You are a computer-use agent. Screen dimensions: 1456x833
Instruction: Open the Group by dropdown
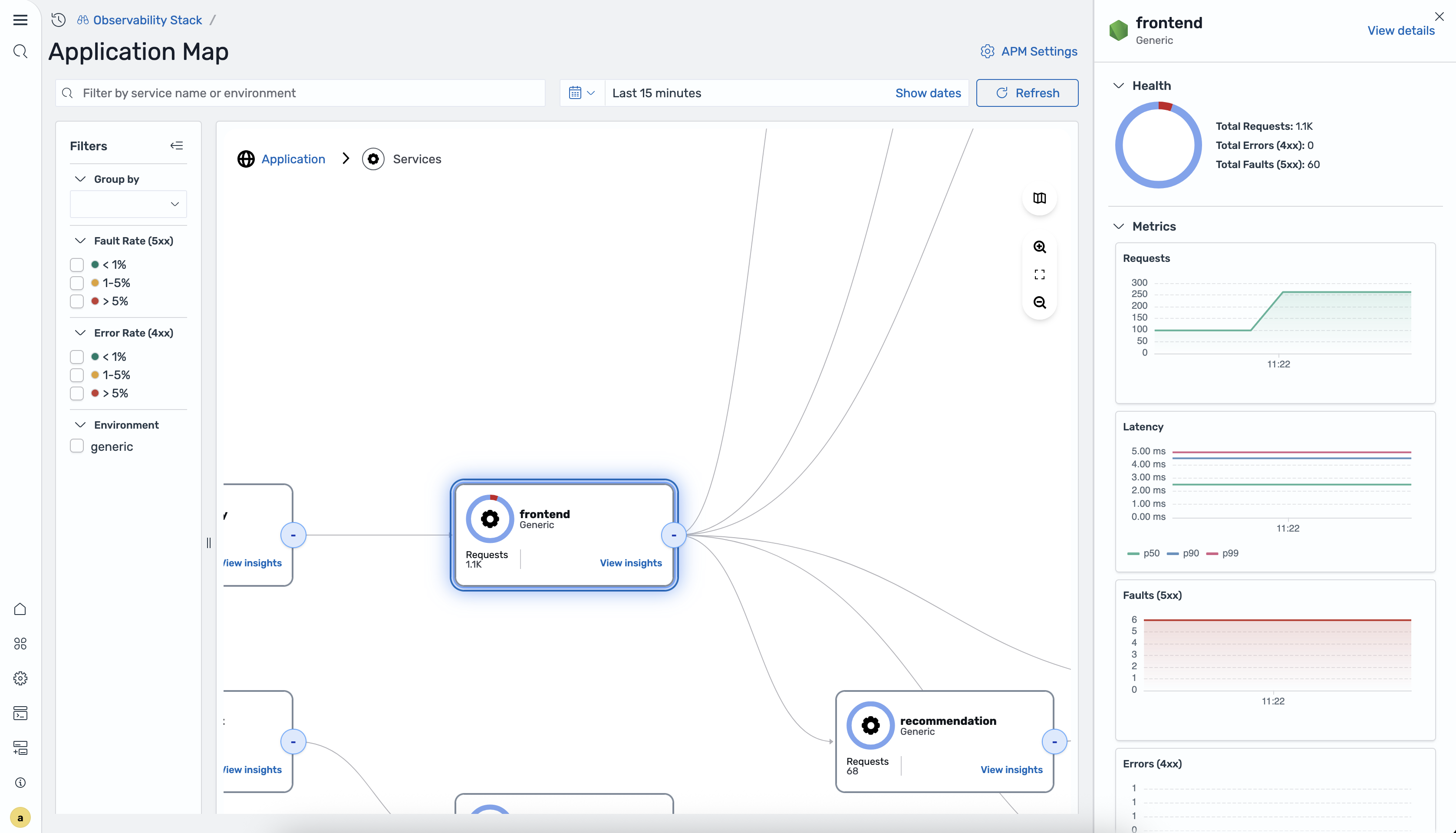(128, 204)
